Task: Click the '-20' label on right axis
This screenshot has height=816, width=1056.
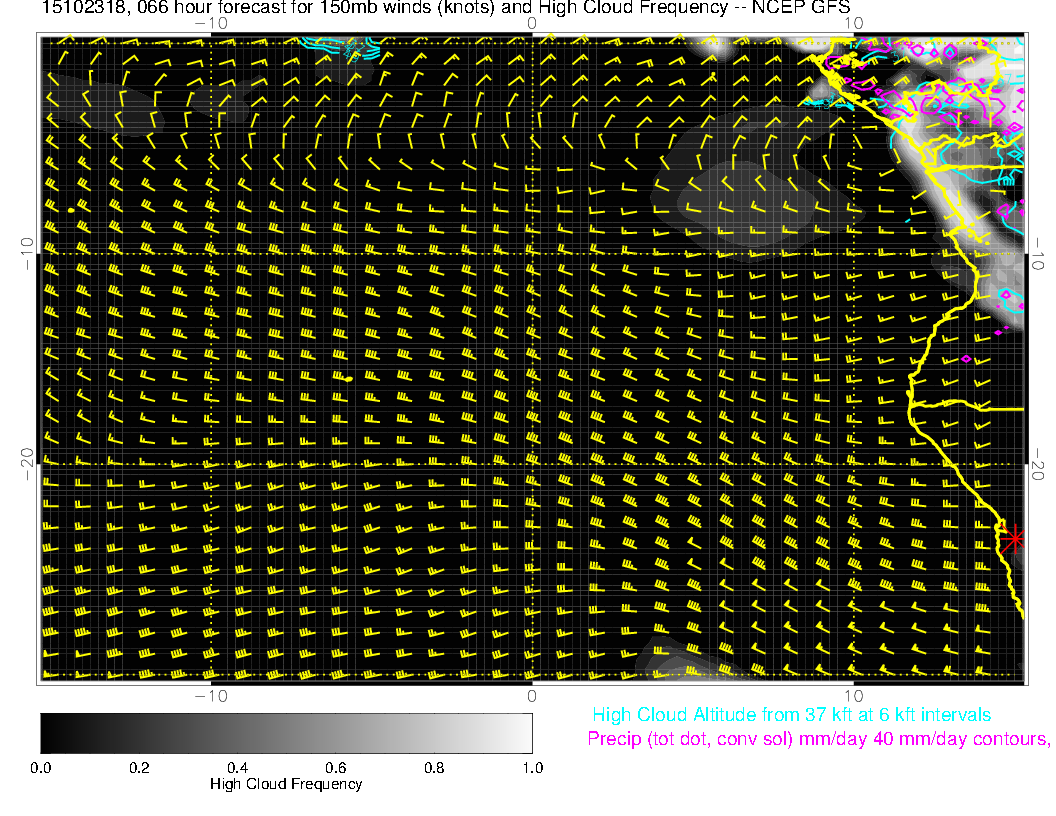Action: 1039,463
